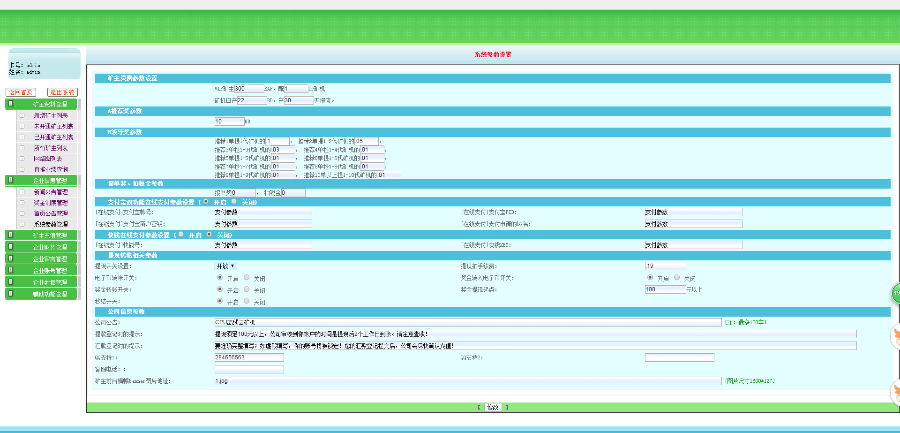900x433 pixels.
Task: Select 开启 radio in the 支付宝 payment header
Action: (206, 202)
